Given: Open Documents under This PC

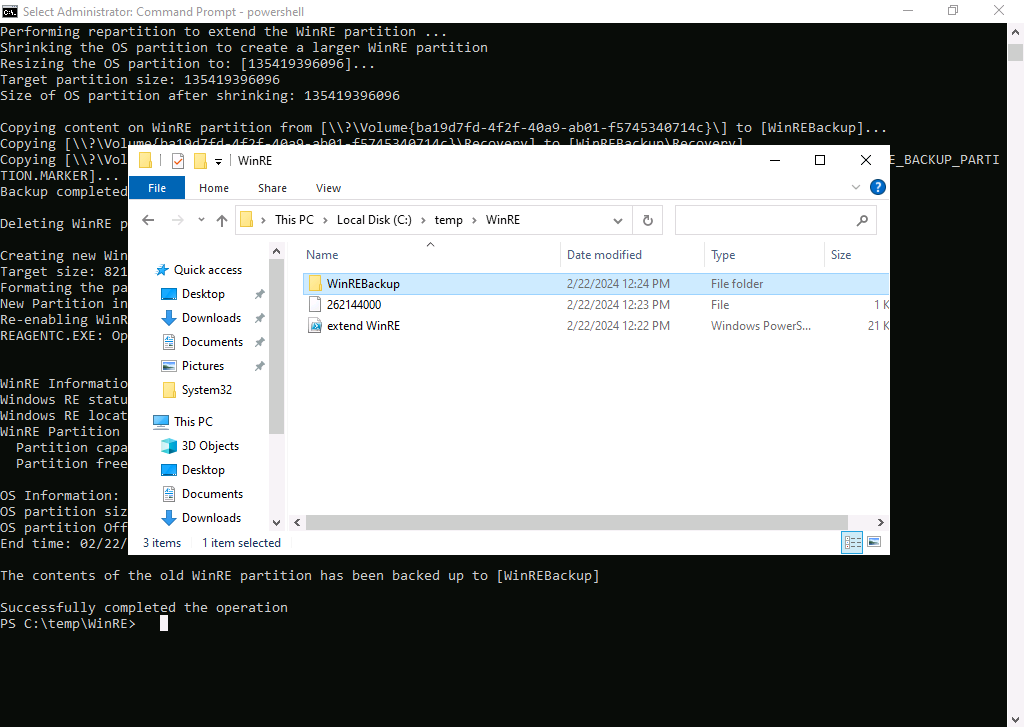Looking at the screenshot, I should (x=212, y=494).
